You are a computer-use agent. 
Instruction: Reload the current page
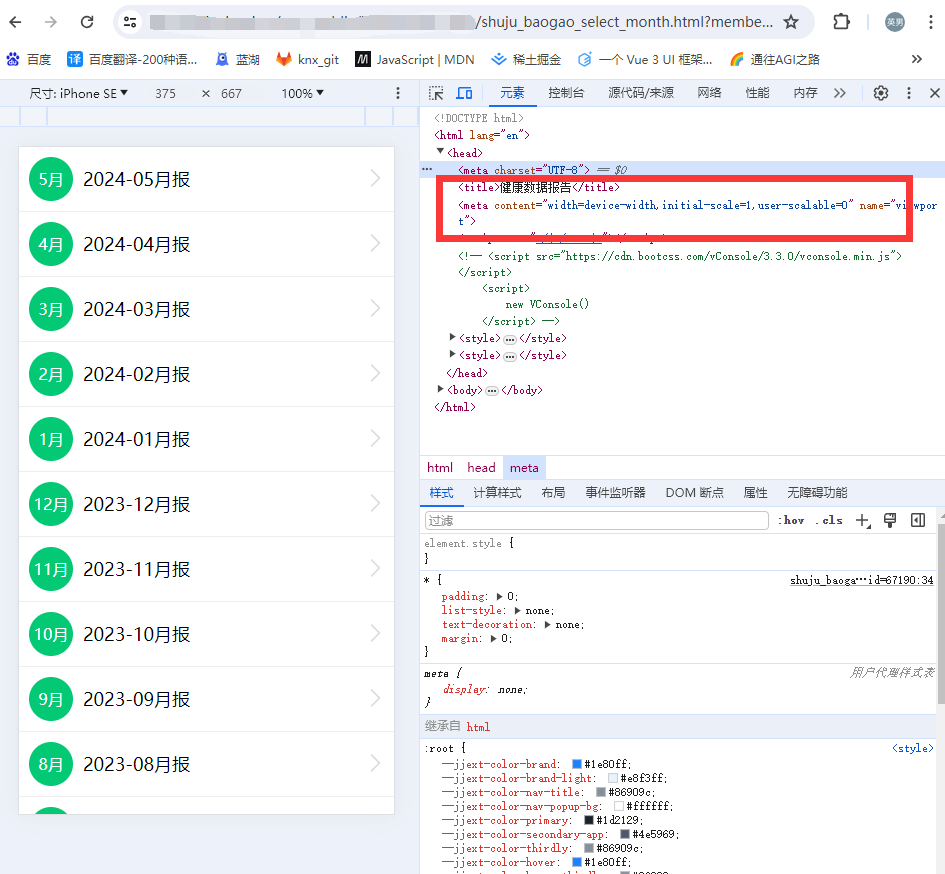click(x=87, y=22)
